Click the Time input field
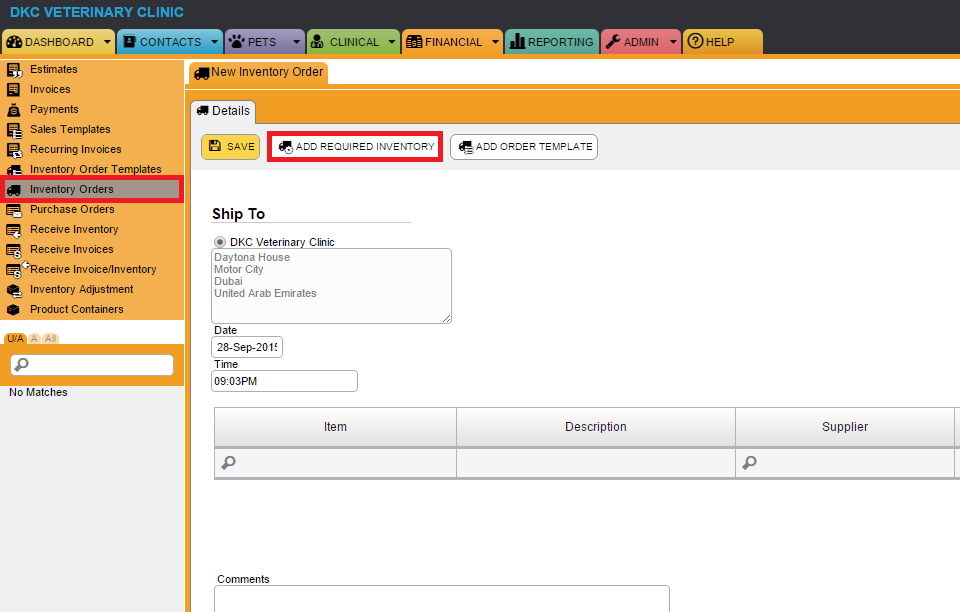The width and height of the screenshot is (960, 612). (x=284, y=381)
